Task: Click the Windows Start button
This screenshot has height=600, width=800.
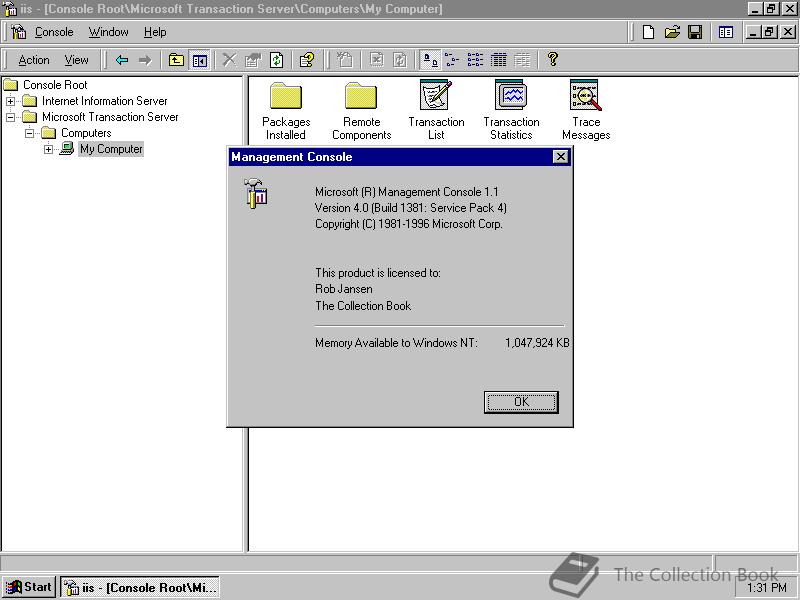Action: [29, 587]
